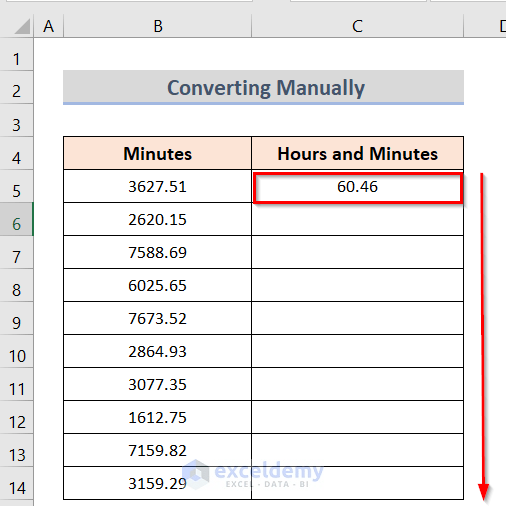Select row 9 header
The height and width of the screenshot is (506, 506).
coord(16,318)
